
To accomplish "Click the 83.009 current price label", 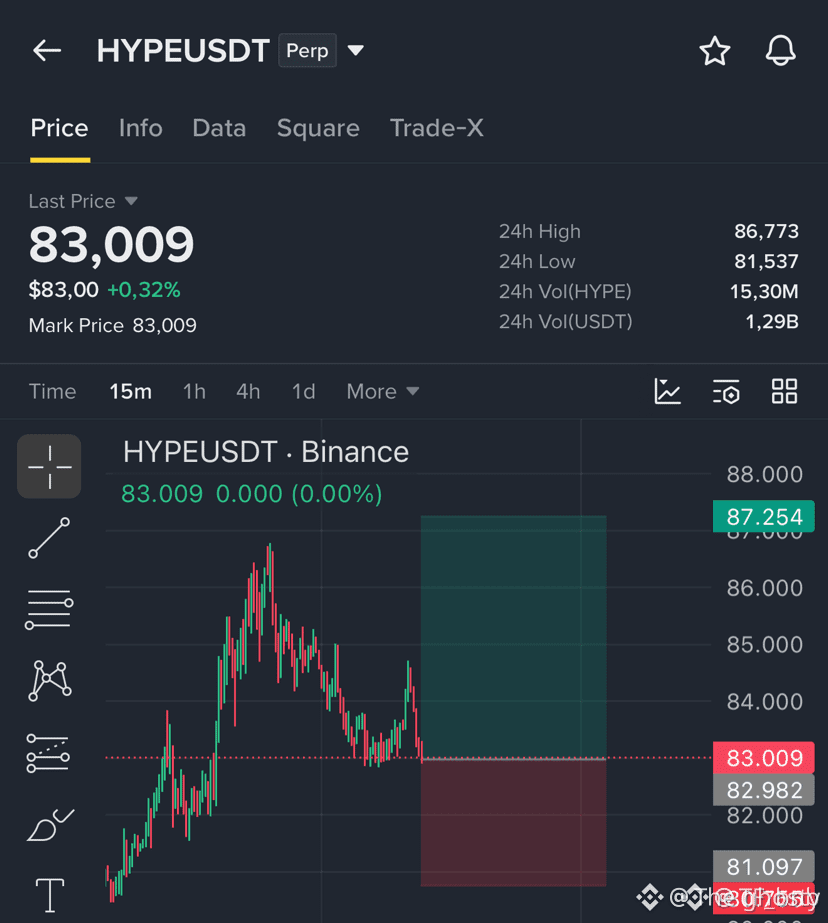I will (764, 758).
